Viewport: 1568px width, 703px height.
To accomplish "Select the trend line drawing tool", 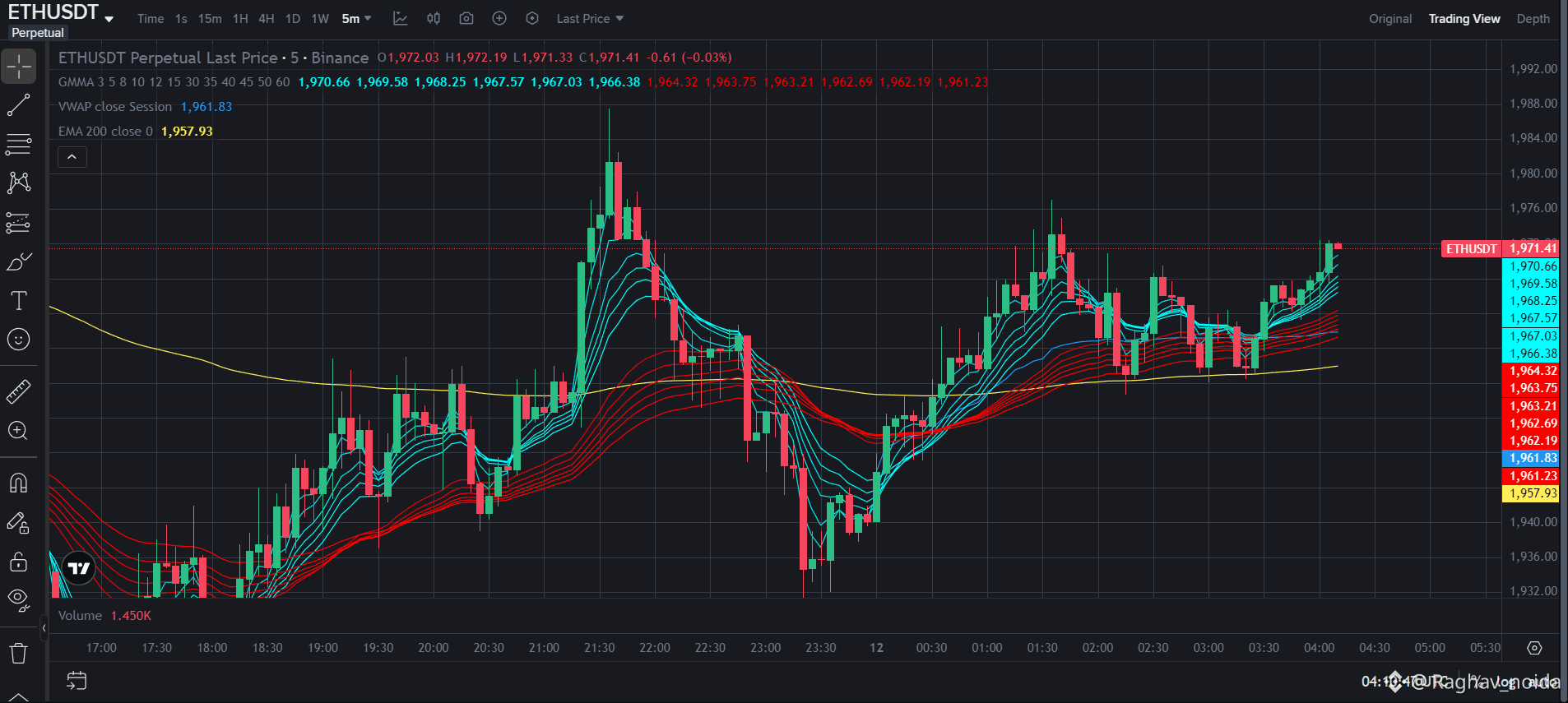I will tap(19, 105).
